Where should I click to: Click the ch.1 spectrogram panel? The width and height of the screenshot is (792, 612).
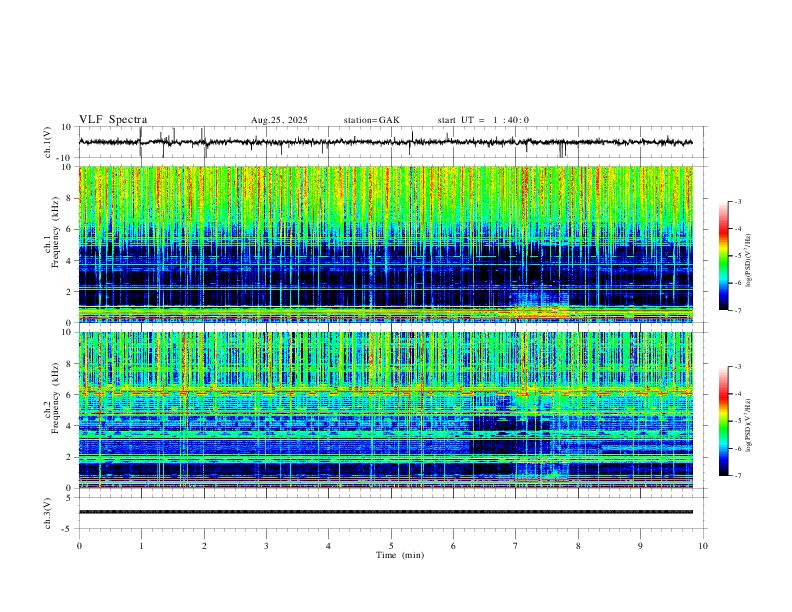(385, 244)
